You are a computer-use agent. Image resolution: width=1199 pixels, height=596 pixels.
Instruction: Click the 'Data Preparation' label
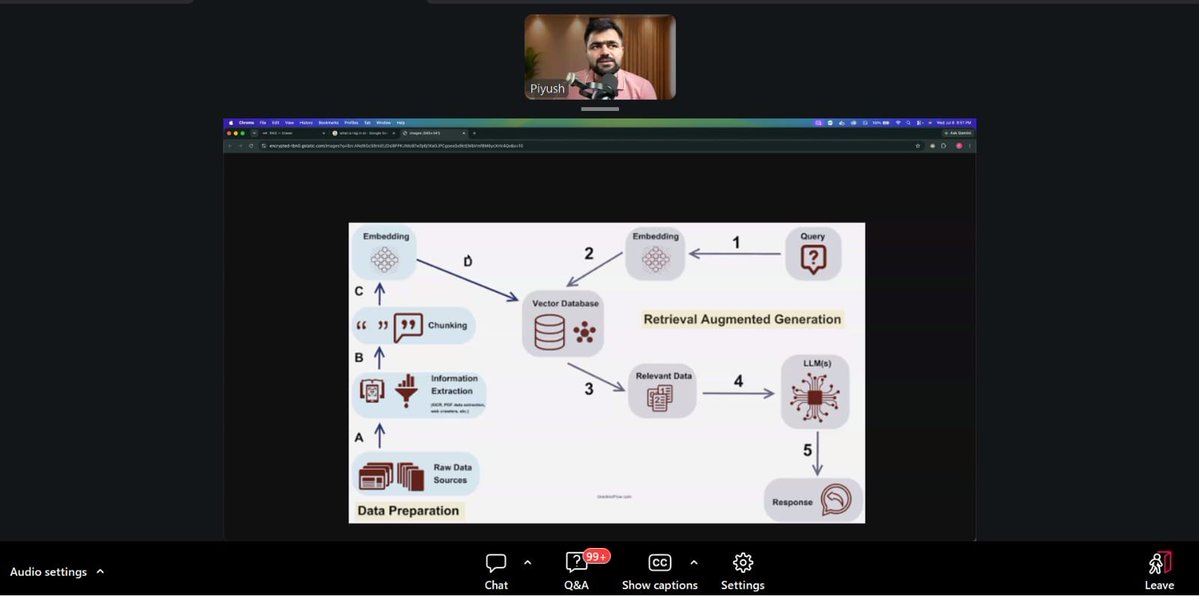(408, 510)
